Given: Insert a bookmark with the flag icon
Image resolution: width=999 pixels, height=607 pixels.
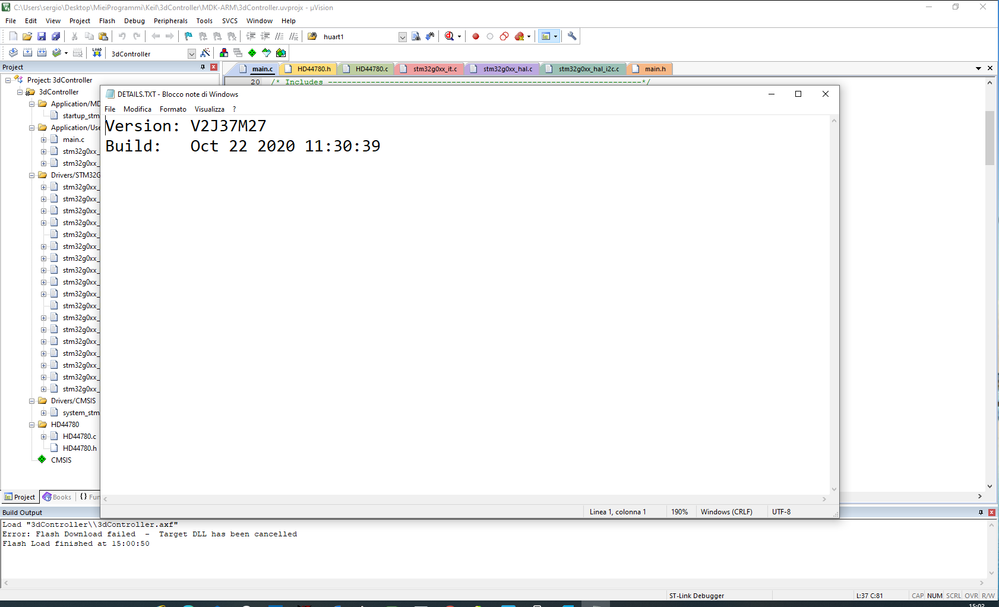Looking at the screenshot, I should pos(189,36).
